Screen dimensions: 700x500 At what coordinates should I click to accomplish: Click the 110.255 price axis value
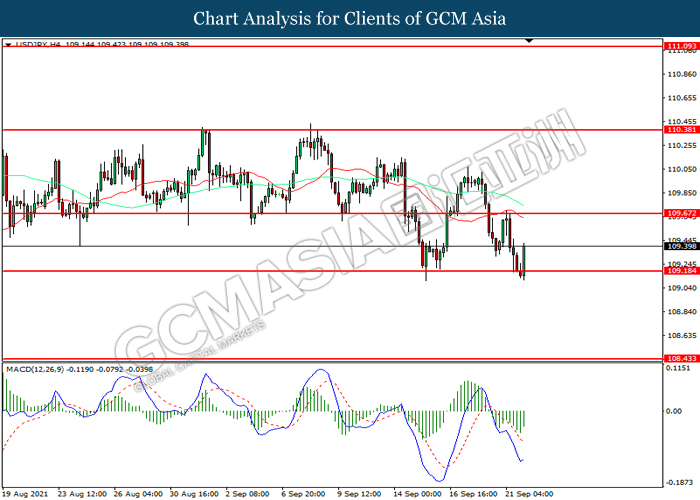682,146
